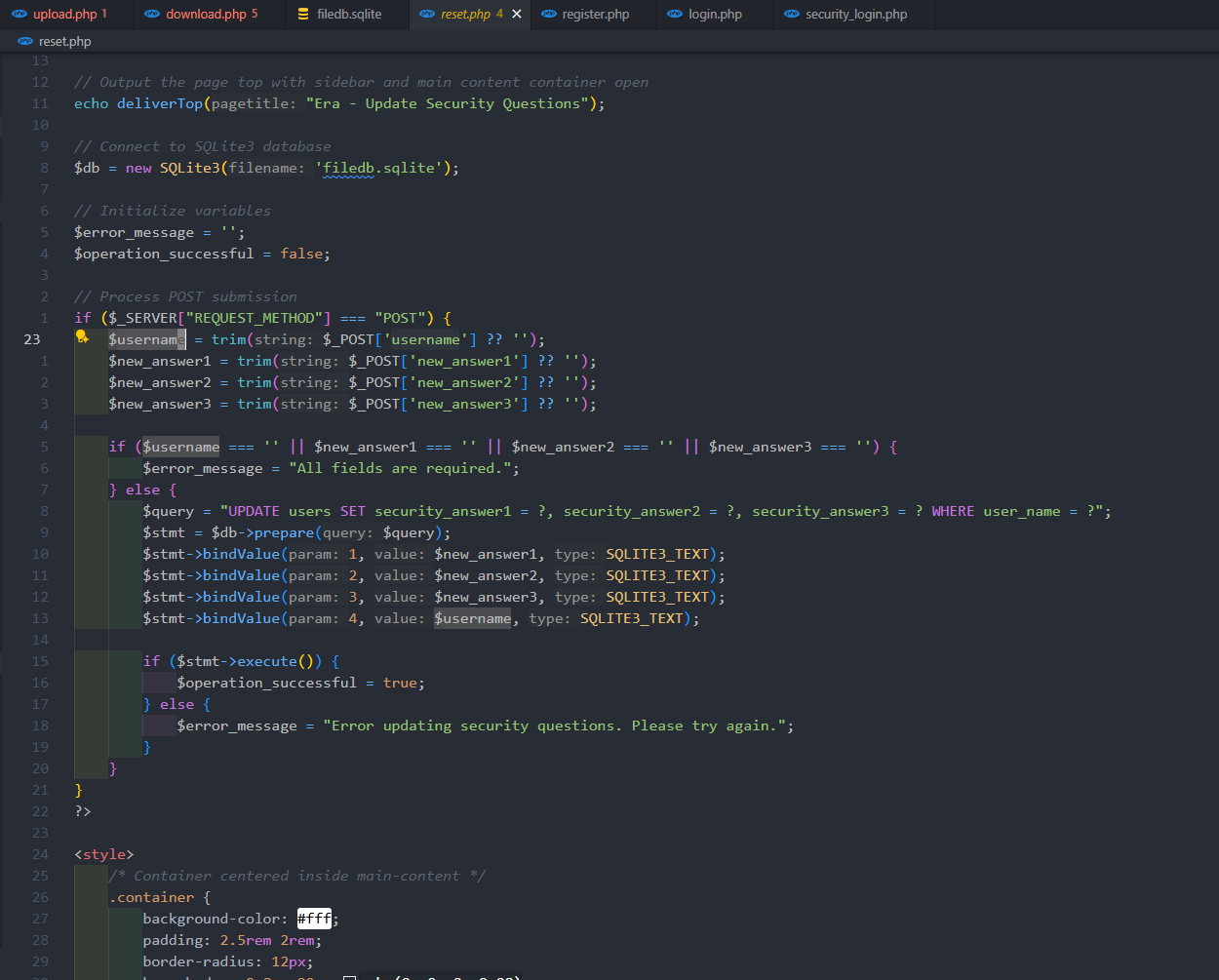Click the 'filedb.sqlite' string literal
Screen dimensions: 1219x980
click(379, 168)
